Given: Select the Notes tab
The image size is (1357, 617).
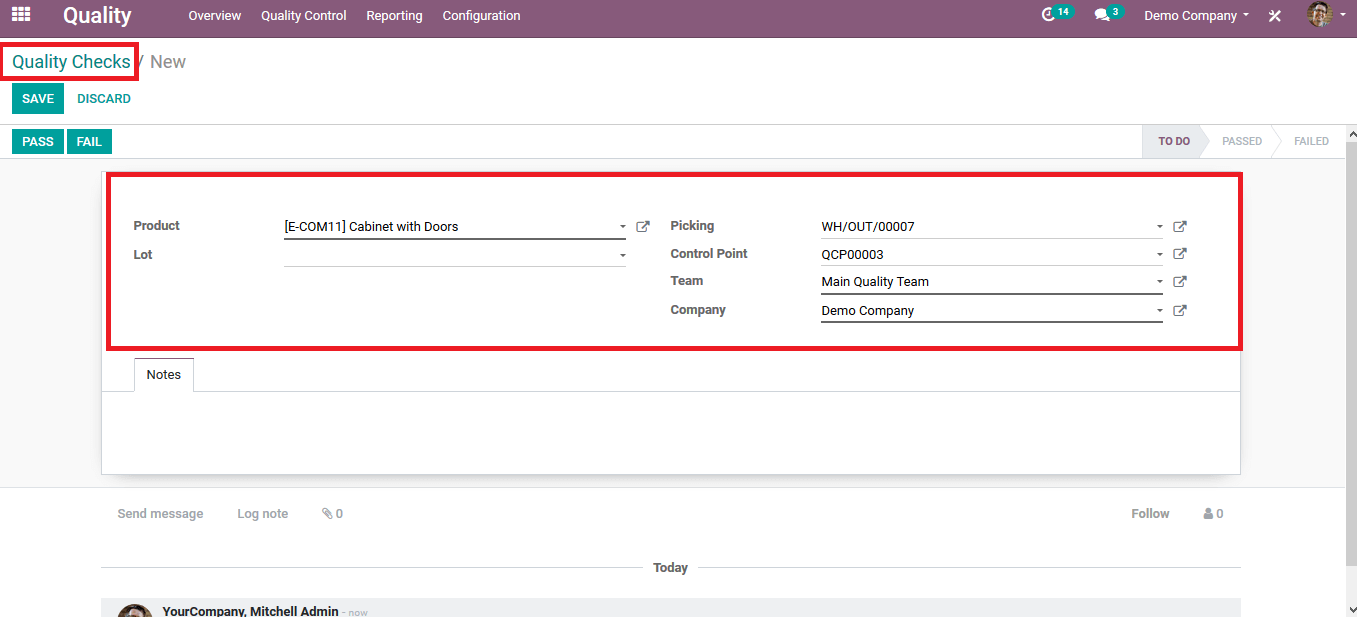Looking at the screenshot, I should click(x=164, y=375).
